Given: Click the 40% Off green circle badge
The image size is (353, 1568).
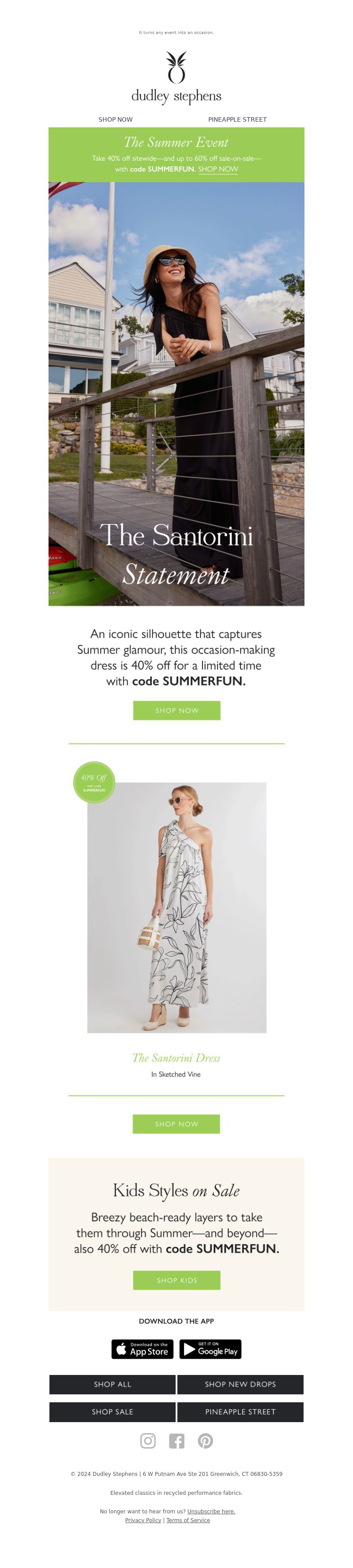Looking at the screenshot, I should pos(94,782).
